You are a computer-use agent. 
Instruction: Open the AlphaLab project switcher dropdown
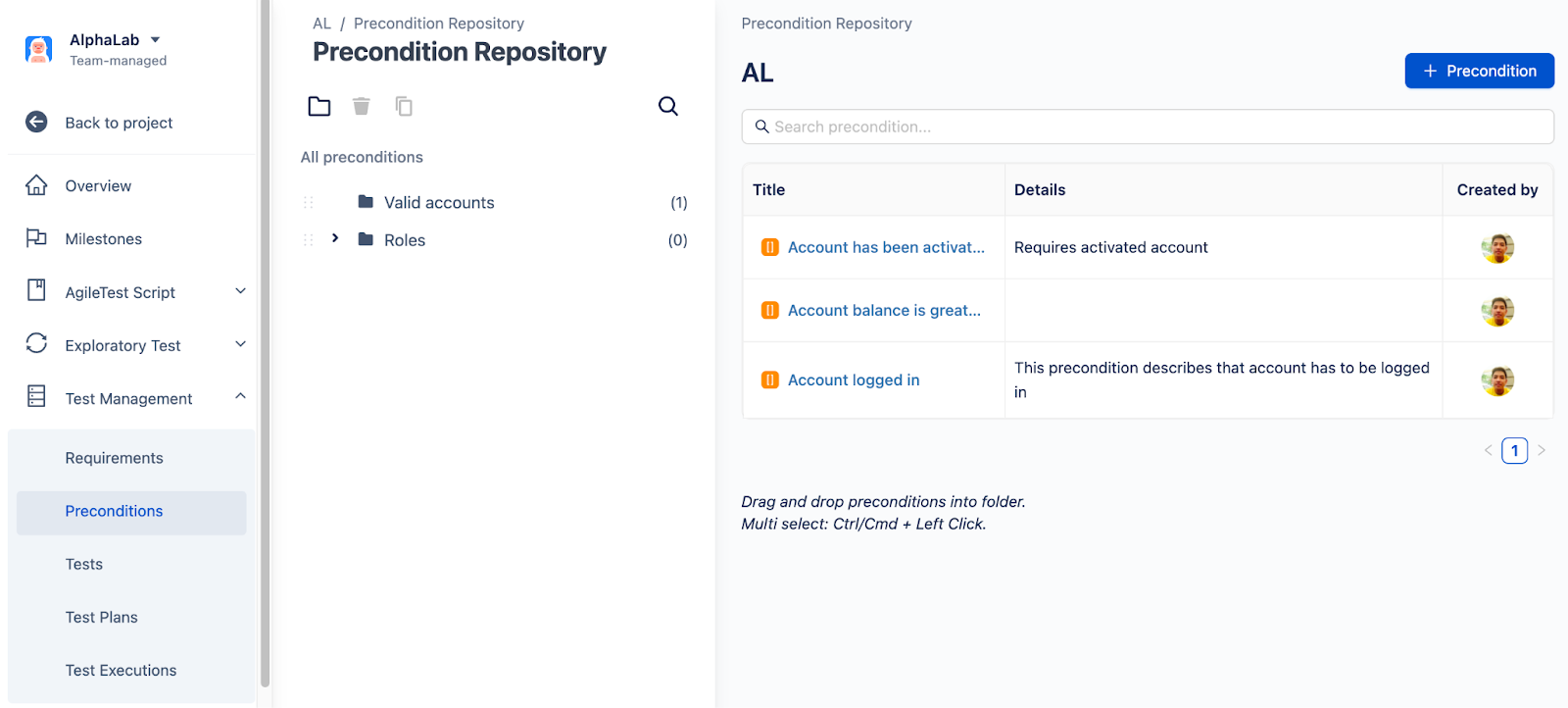pos(155,40)
